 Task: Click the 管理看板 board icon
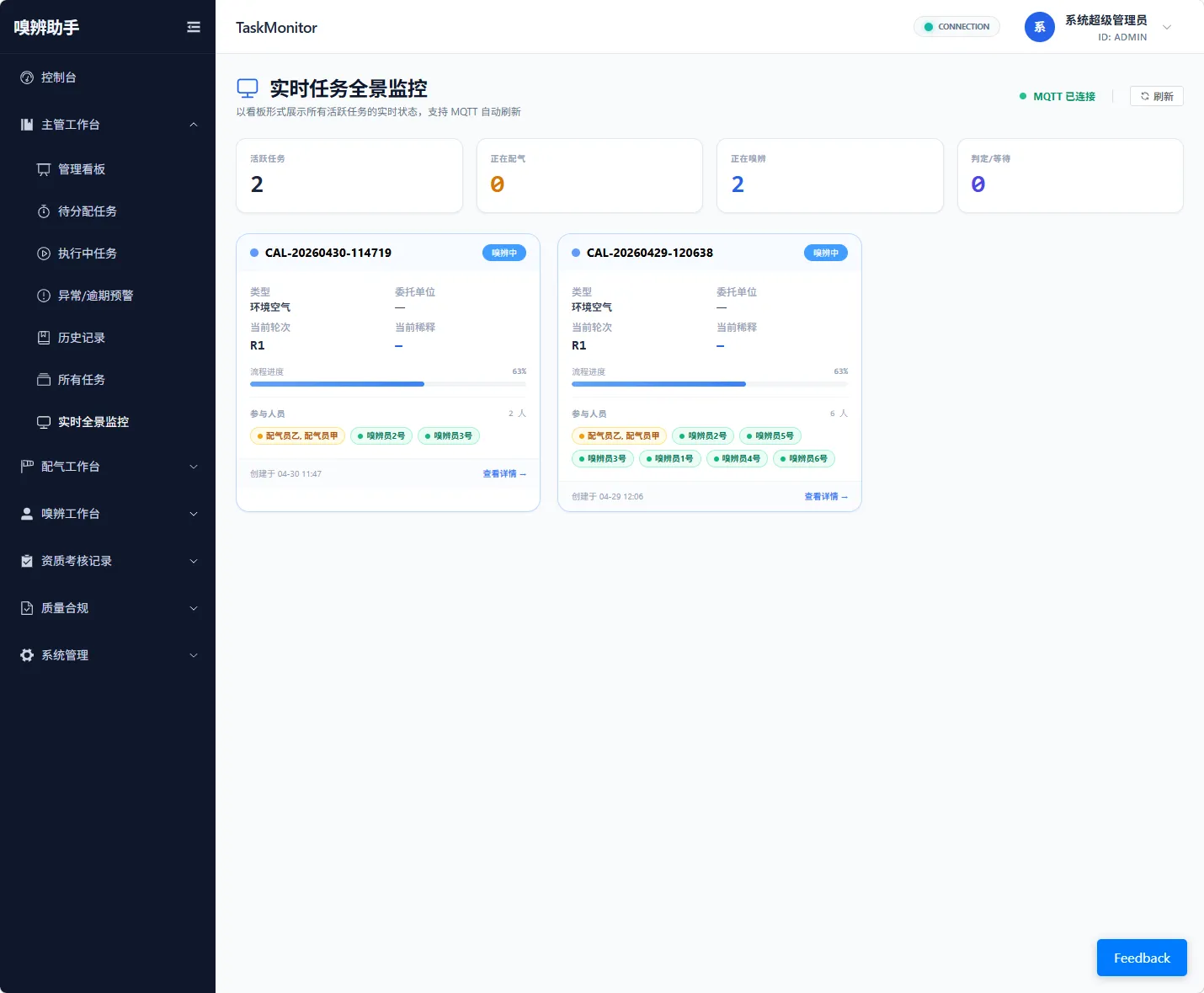tap(44, 169)
